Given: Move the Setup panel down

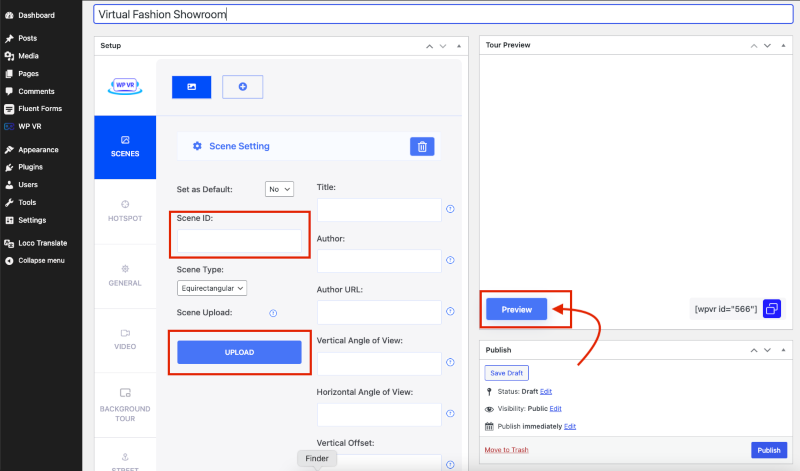Looking at the screenshot, I should coord(443,46).
